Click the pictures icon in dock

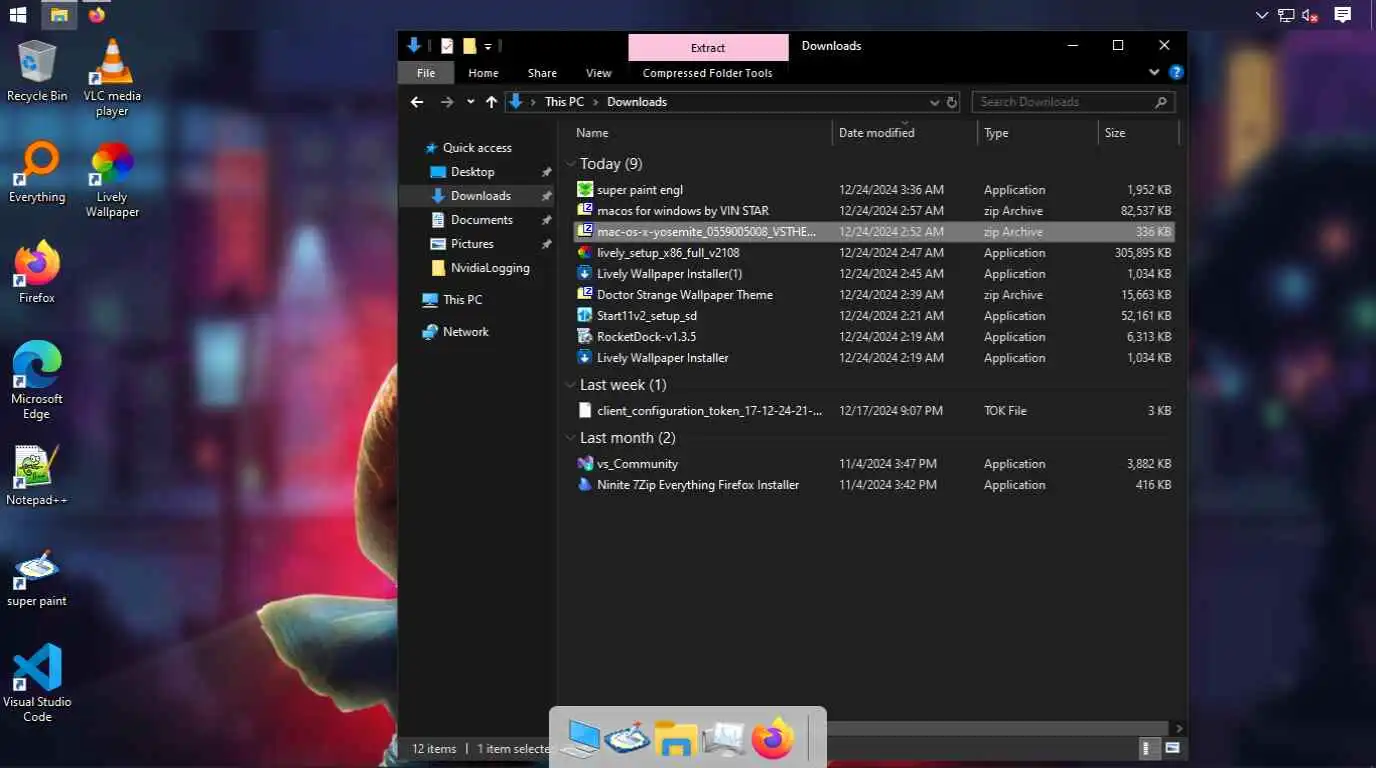click(x=723, y=738)
